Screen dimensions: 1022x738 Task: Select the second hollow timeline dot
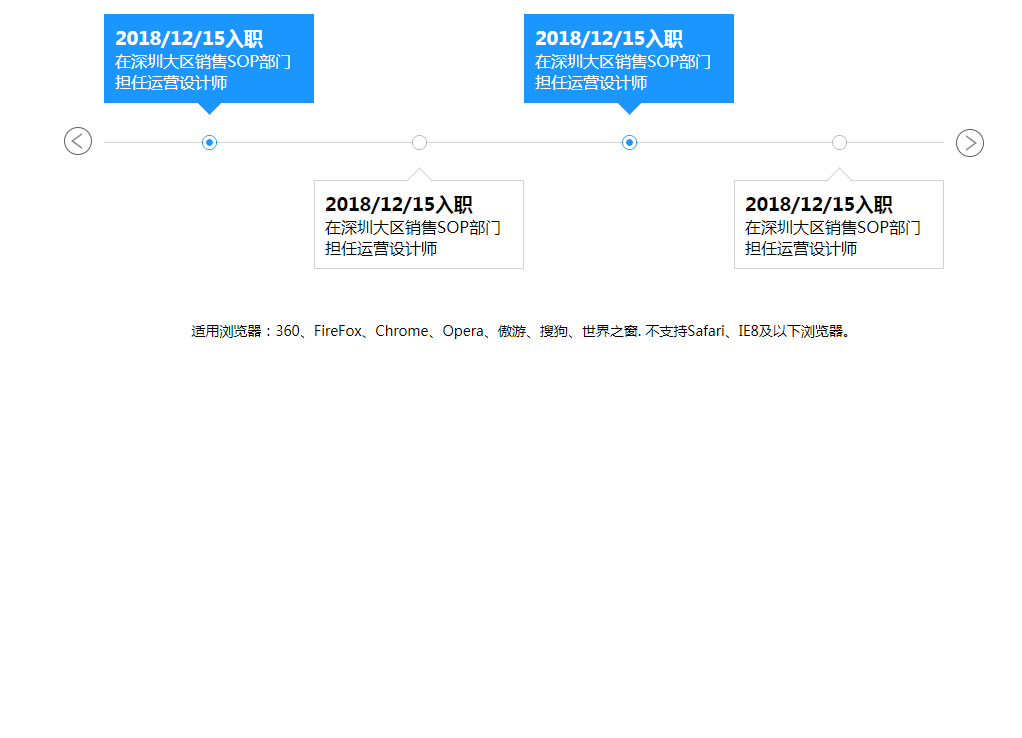pyautogui.click(x=419, y=142)
